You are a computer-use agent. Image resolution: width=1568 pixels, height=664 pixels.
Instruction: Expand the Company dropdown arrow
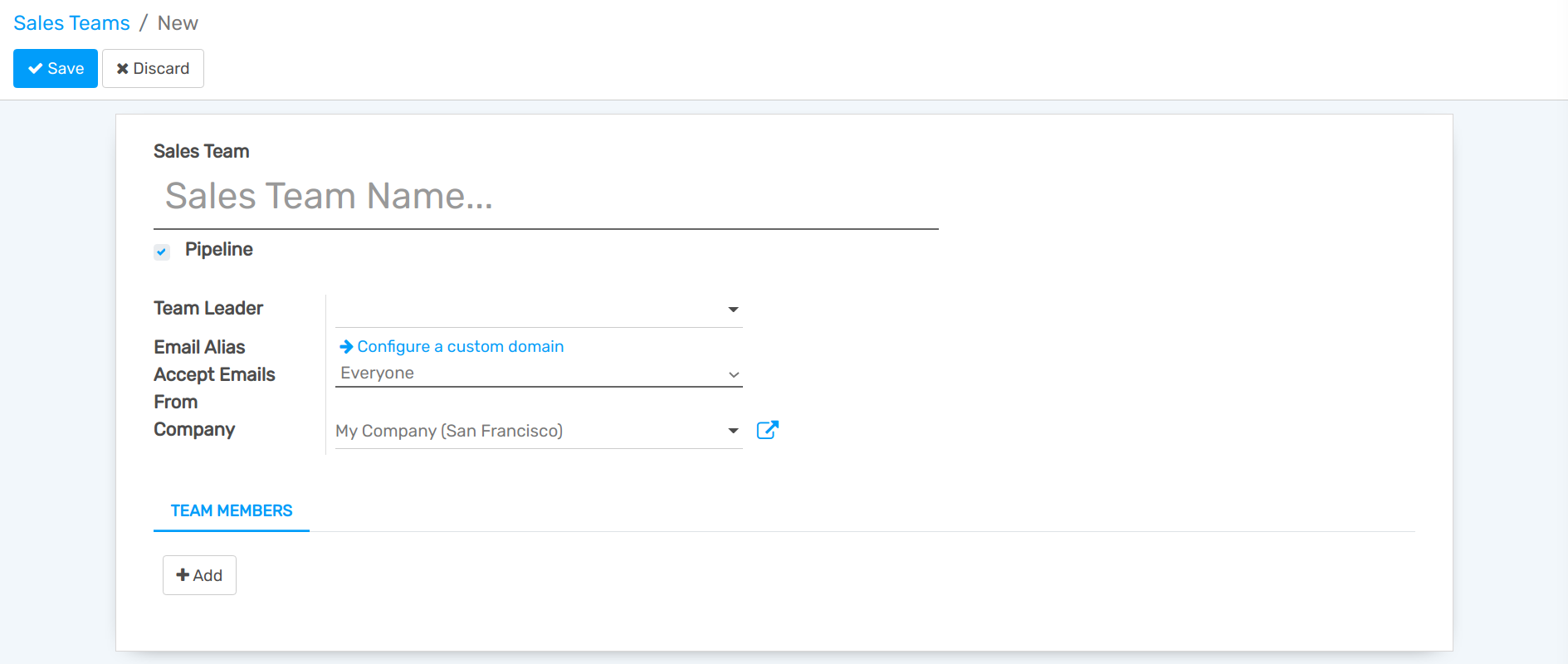coord(733,431)
